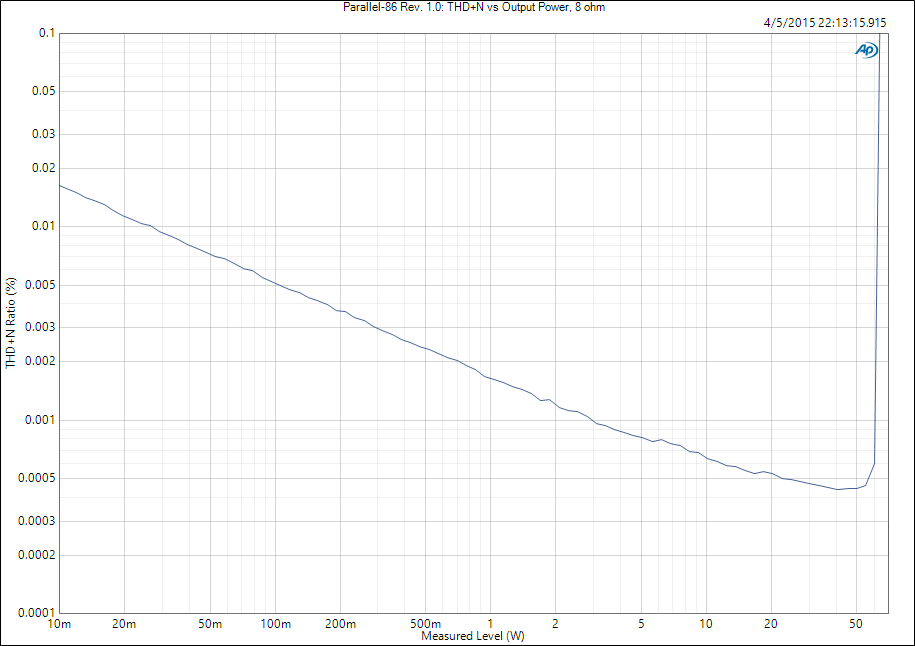
Task: Click the curve's starting point at 10m W
Action: [60, 186]
